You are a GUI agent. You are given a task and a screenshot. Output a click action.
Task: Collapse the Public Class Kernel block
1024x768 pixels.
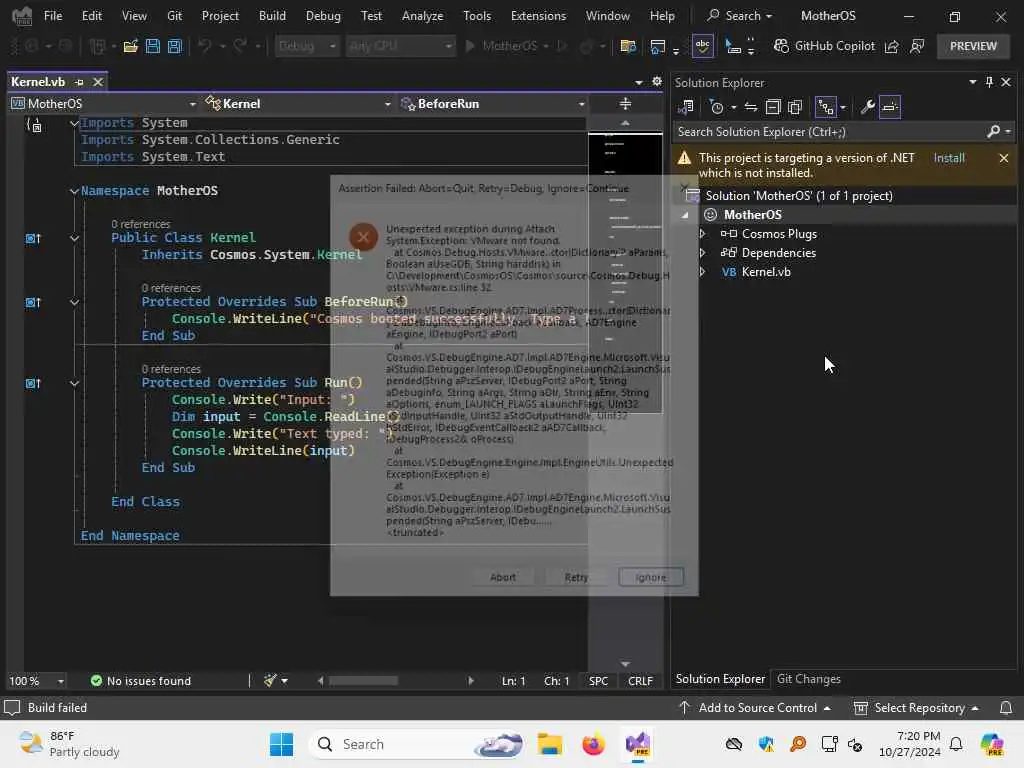point(74,238)
